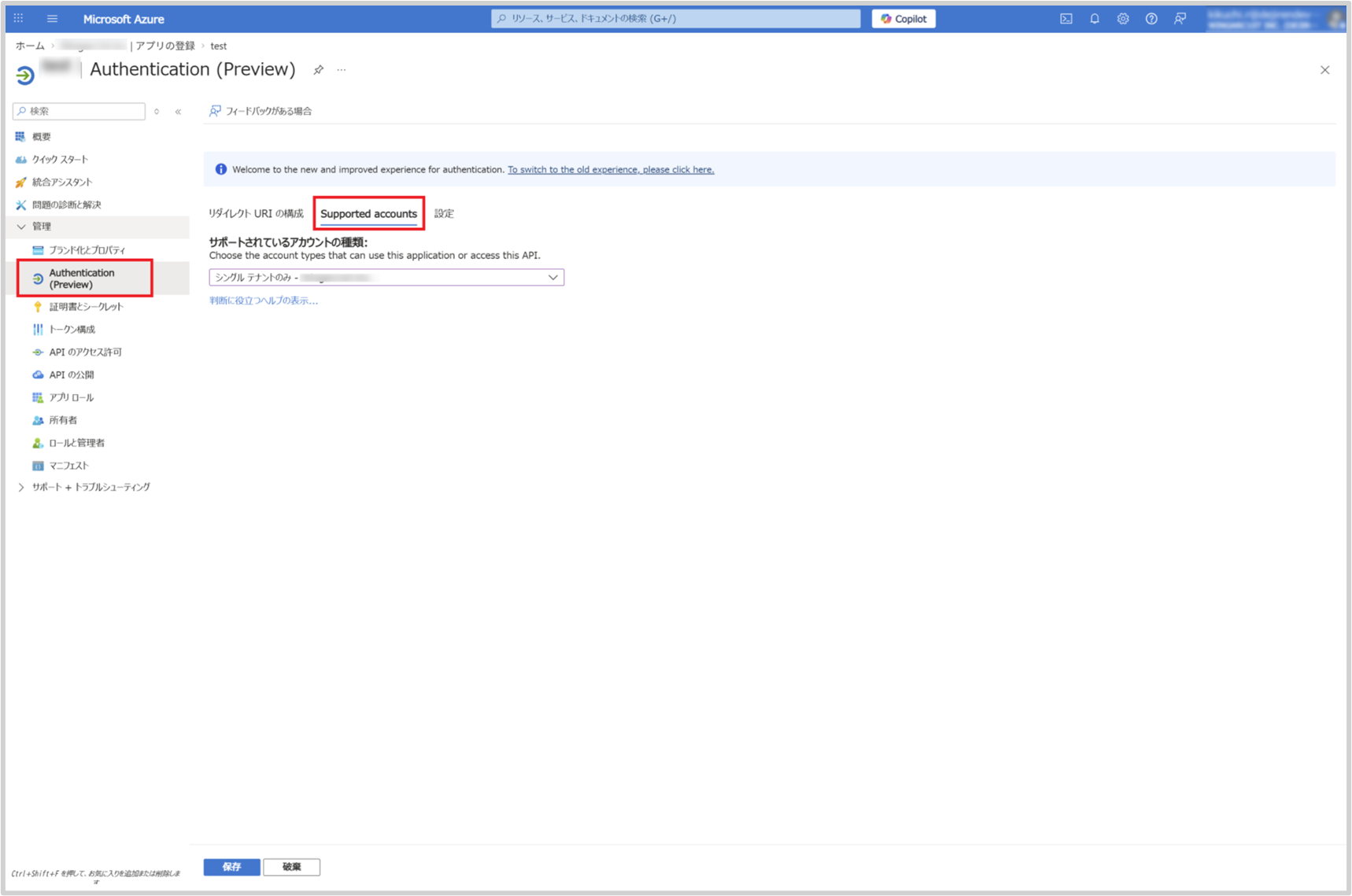Click the Copilot button

point(903,19)
